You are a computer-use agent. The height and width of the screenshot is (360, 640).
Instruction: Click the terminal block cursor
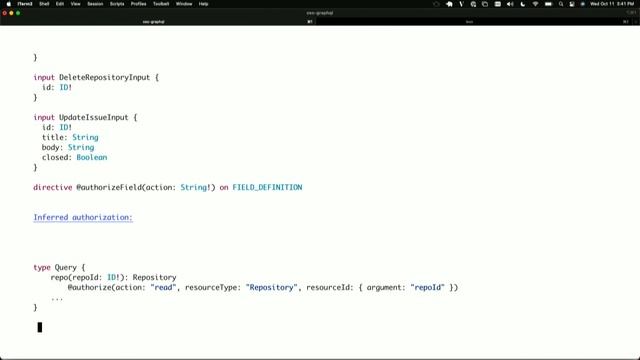40,327
